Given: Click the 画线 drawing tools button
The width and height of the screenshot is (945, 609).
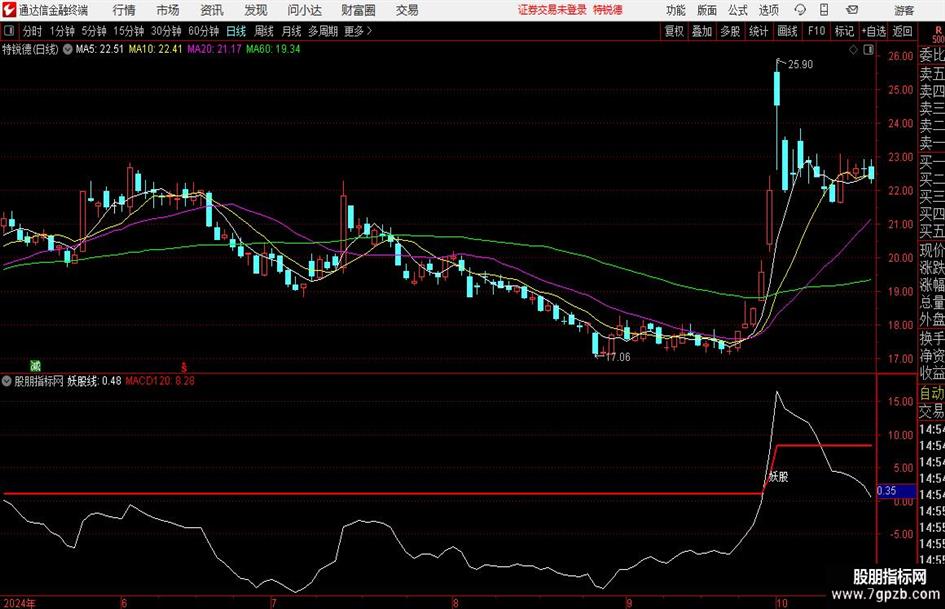Looking at the screenshot, I should [787, 31].
